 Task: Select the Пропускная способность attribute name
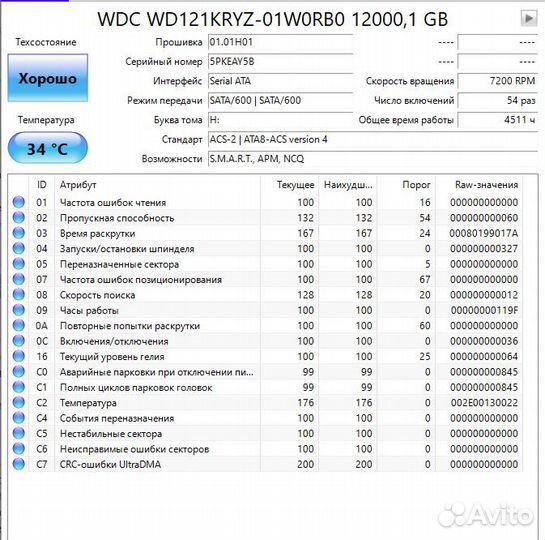[x=117, y=218]
